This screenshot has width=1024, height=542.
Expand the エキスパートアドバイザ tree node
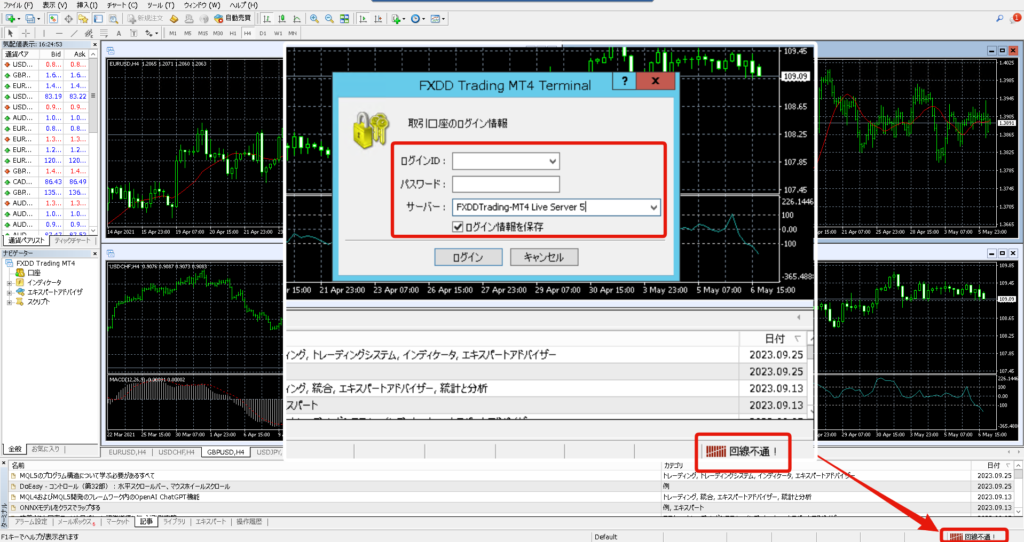tap(9, 293)
